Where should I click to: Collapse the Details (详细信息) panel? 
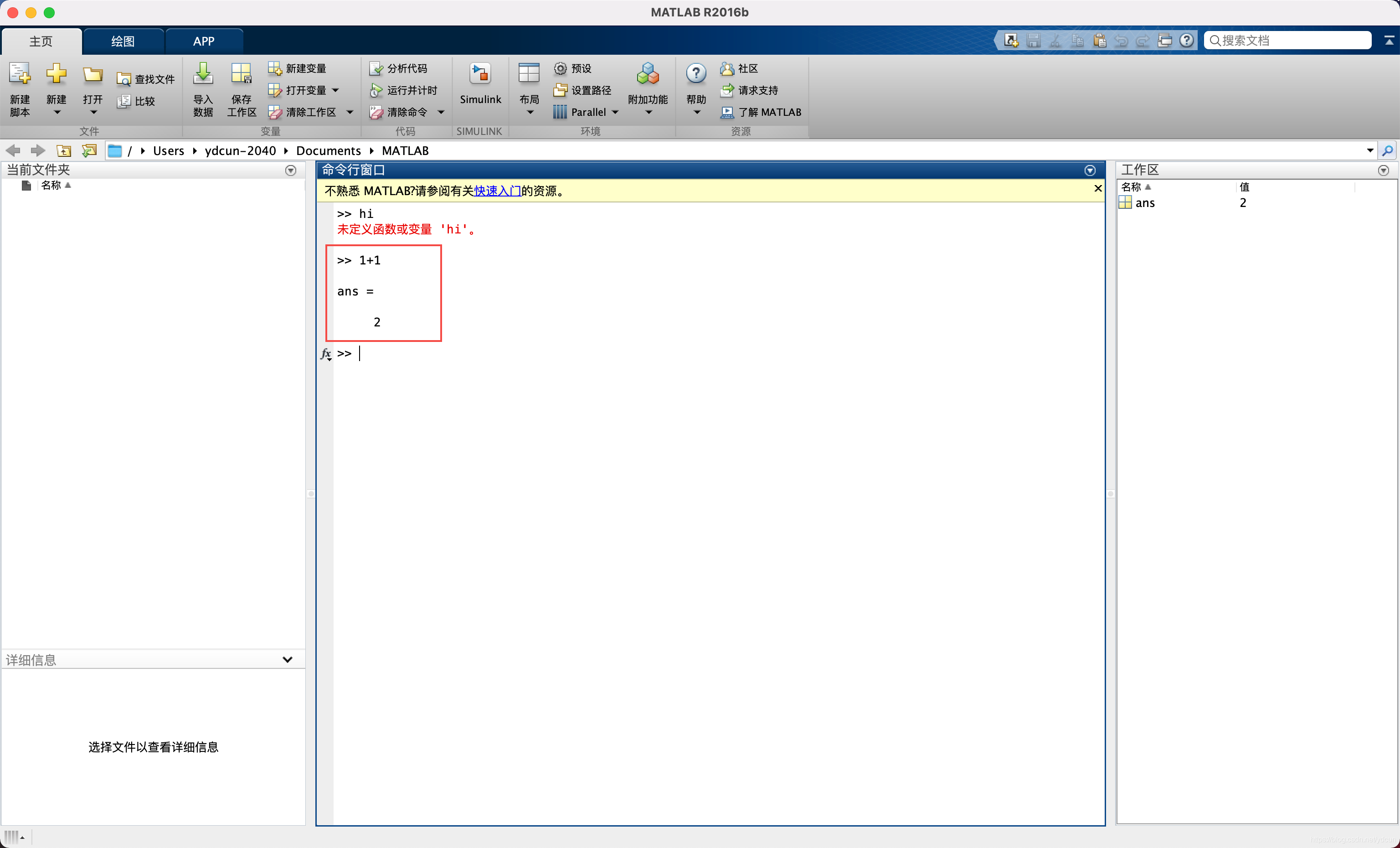288,659
